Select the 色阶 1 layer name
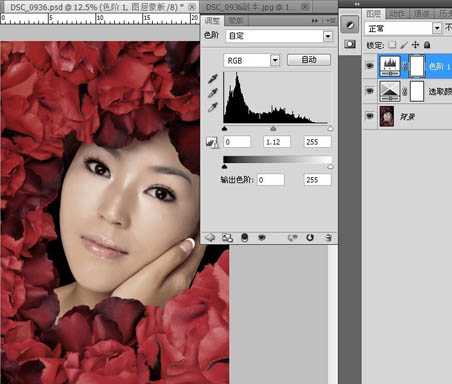 439,67
